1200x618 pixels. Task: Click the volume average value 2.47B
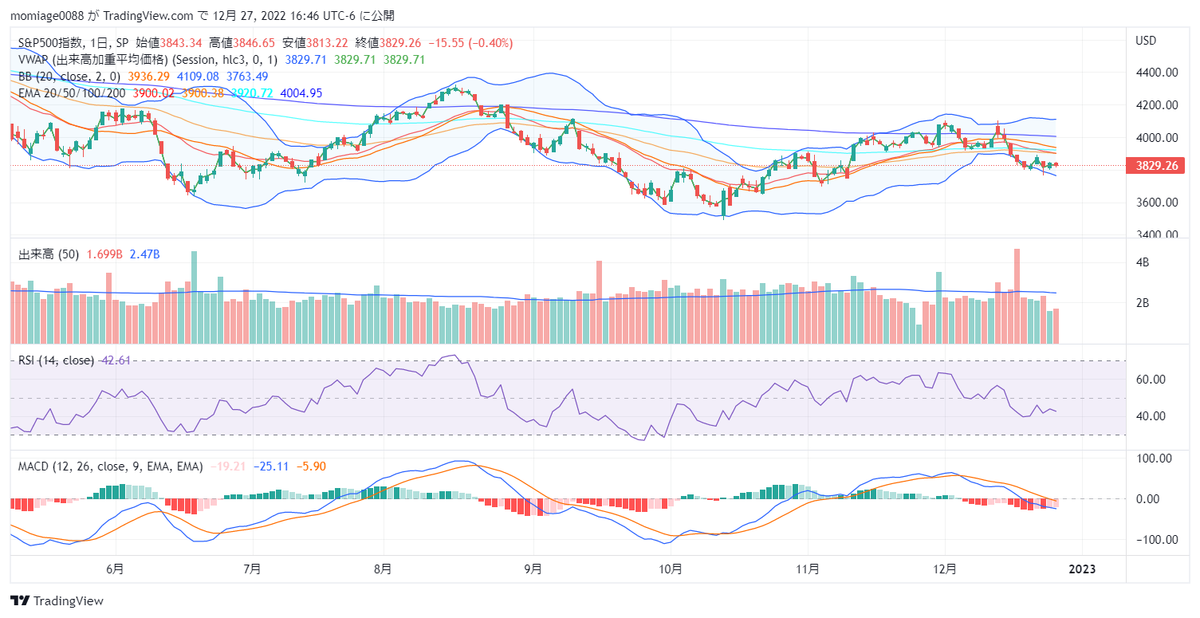tap(146, 256)
